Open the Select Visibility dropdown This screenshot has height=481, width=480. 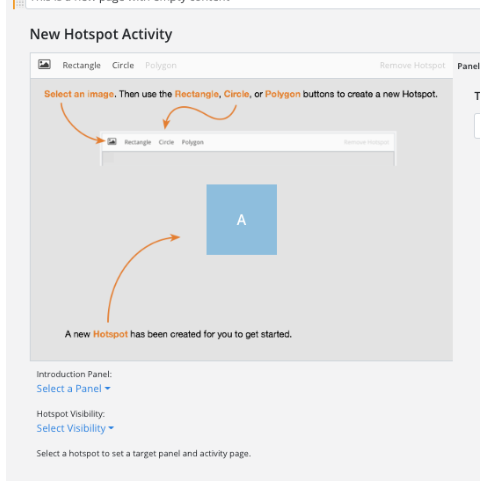point(75,428)
